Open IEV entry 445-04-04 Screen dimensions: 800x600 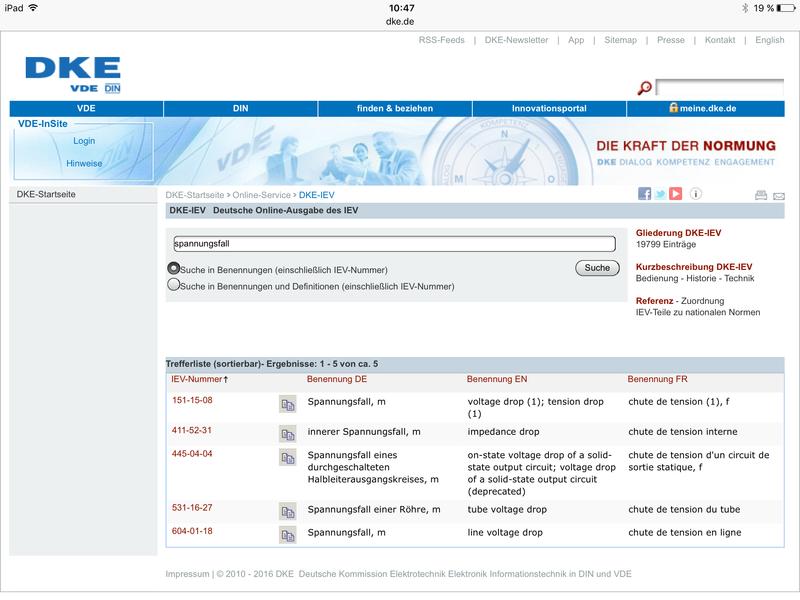click(x=192, y=454)
